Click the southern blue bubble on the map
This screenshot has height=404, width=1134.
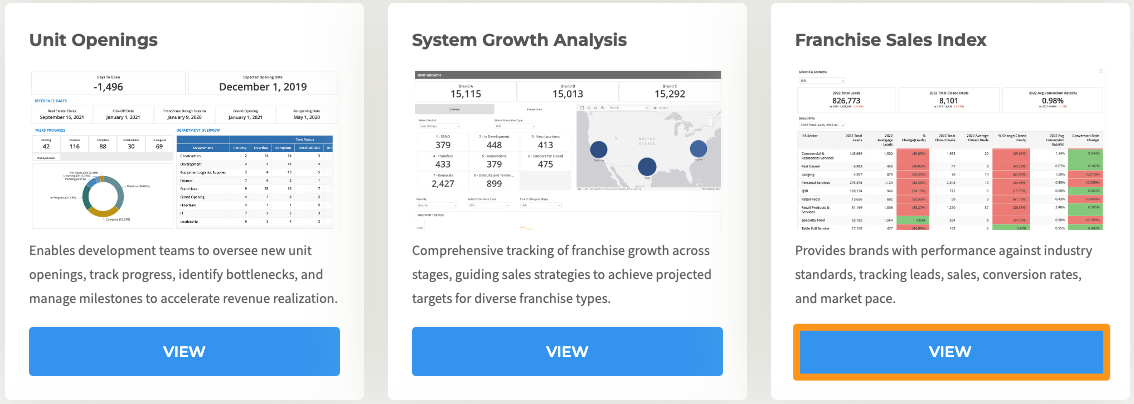click(647, 167)
